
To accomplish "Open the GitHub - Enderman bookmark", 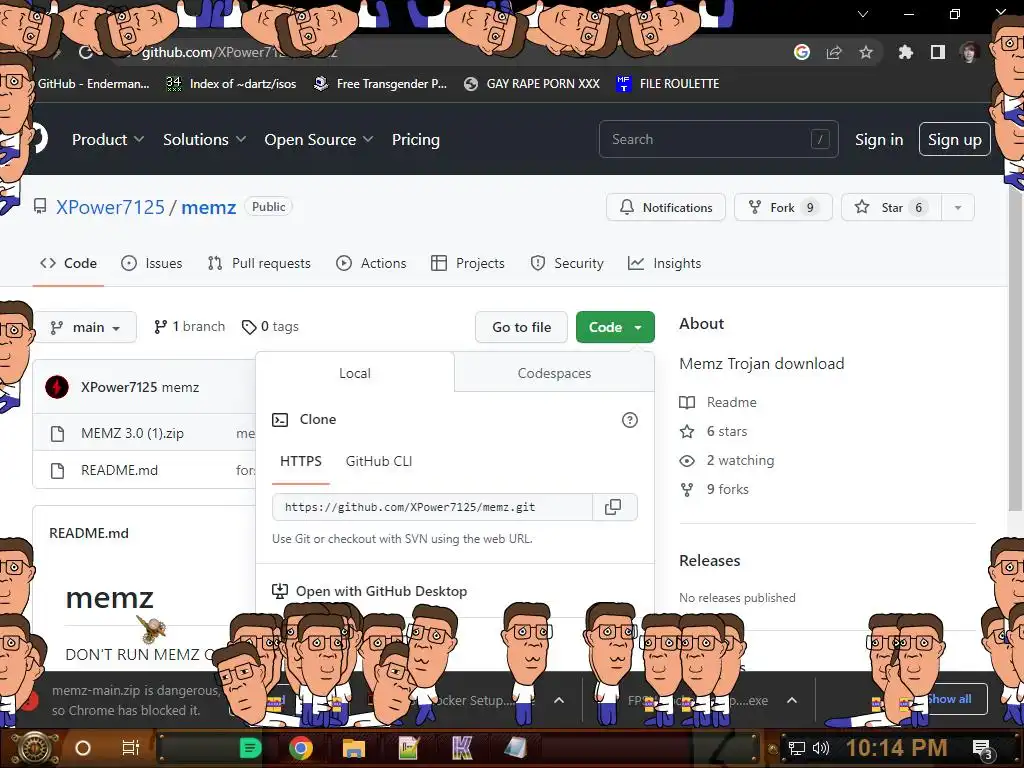I will click(93, 84).
